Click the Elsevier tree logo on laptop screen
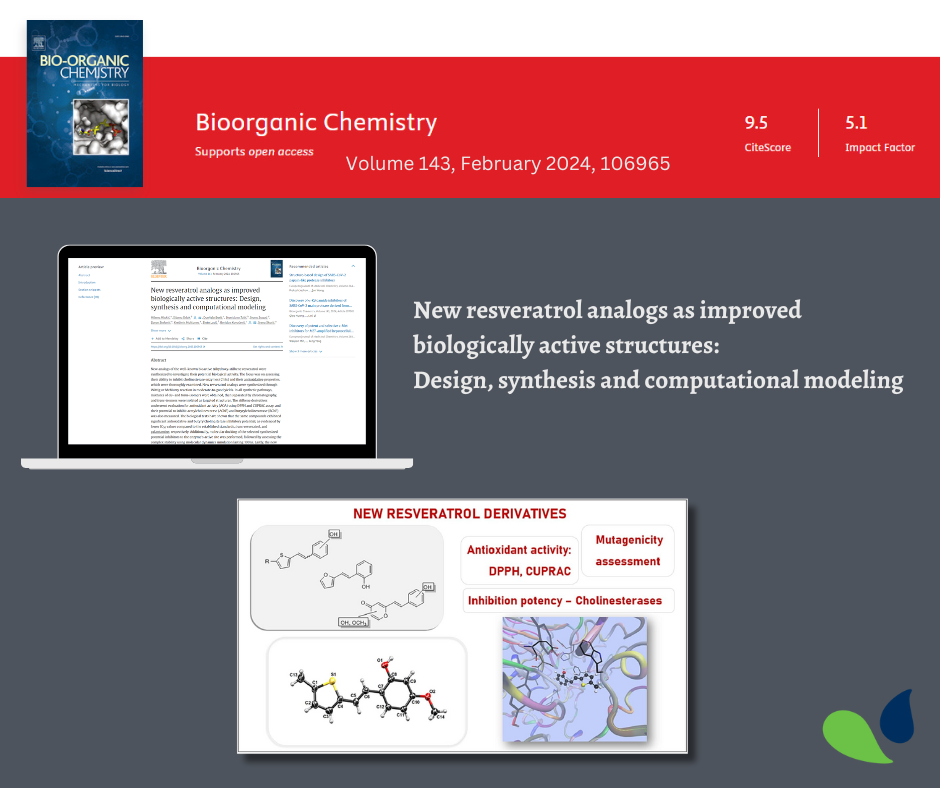 pyautogui.click(x=159, y=269)
